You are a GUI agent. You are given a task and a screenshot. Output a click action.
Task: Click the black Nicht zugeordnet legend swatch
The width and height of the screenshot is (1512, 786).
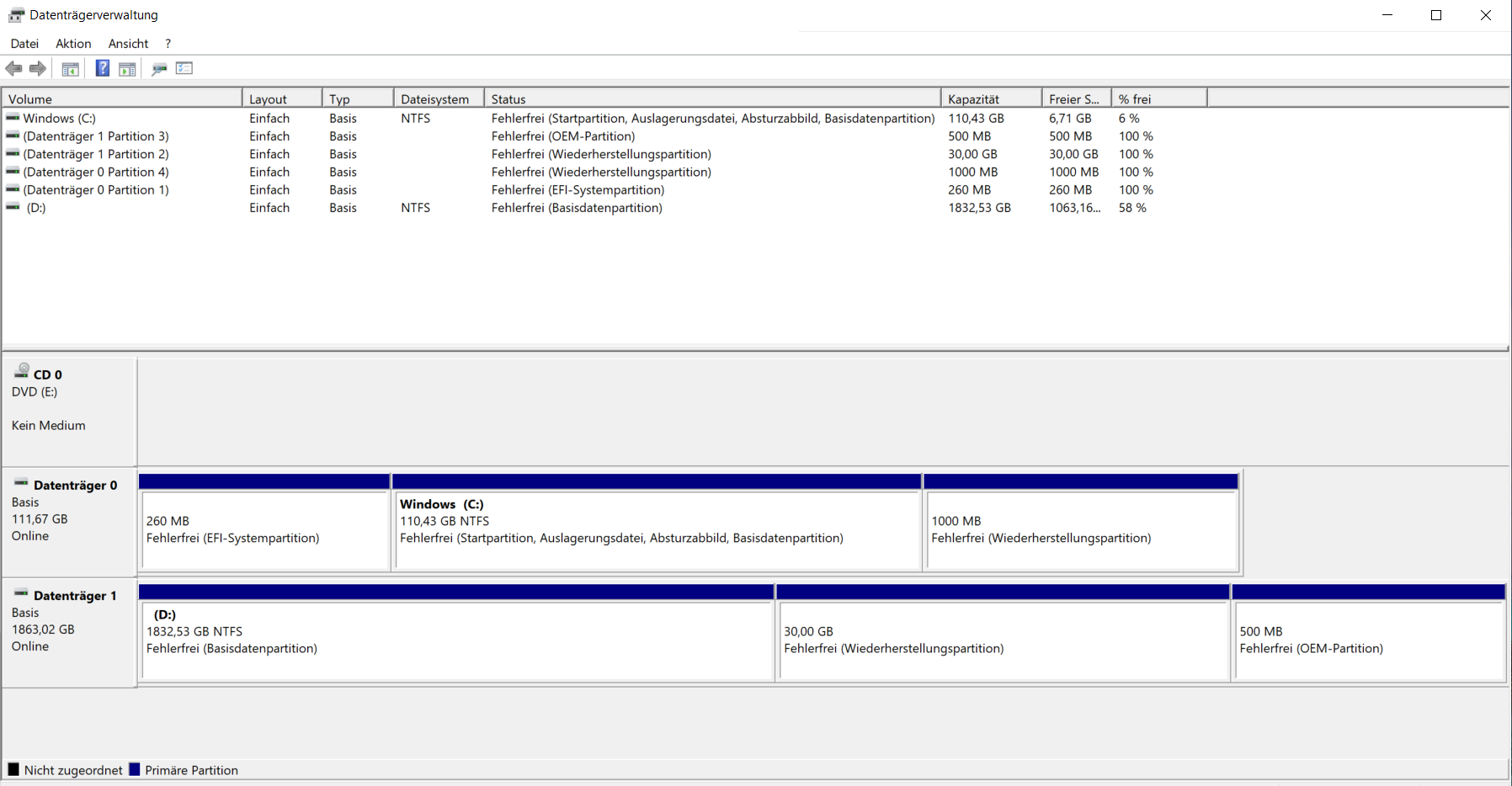tap(13, 769)
